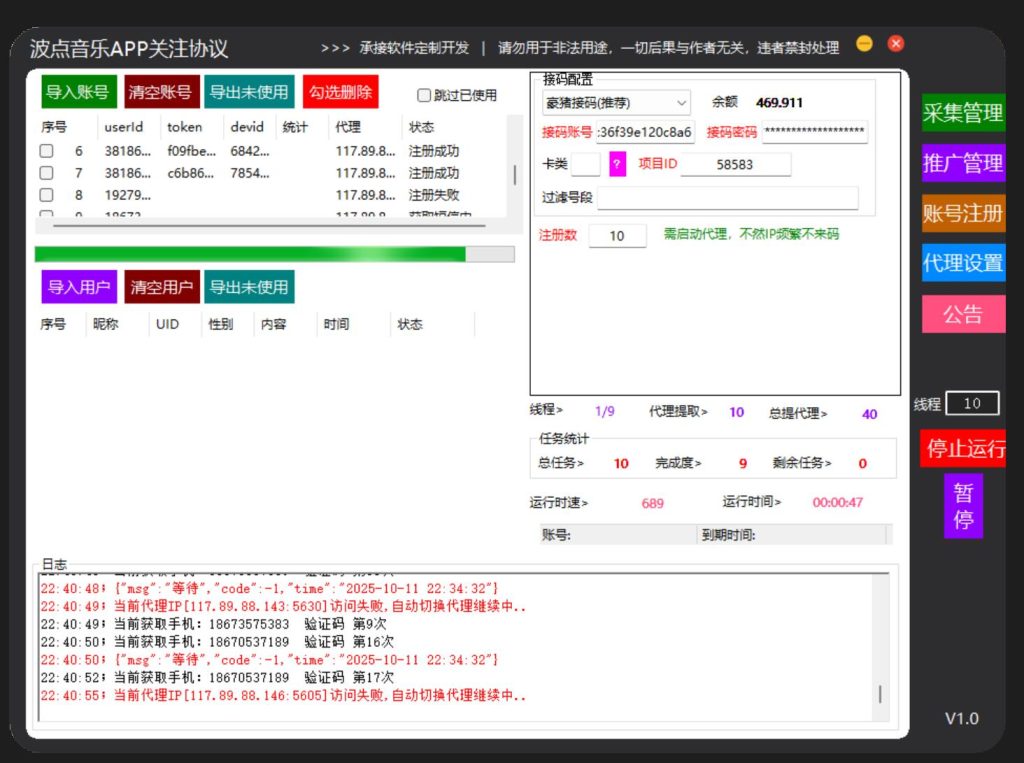Click the 清空账号 clear accounts button
Image resolution: width=1024 pixels, height=763 pixels.
[x=162, y=91]
